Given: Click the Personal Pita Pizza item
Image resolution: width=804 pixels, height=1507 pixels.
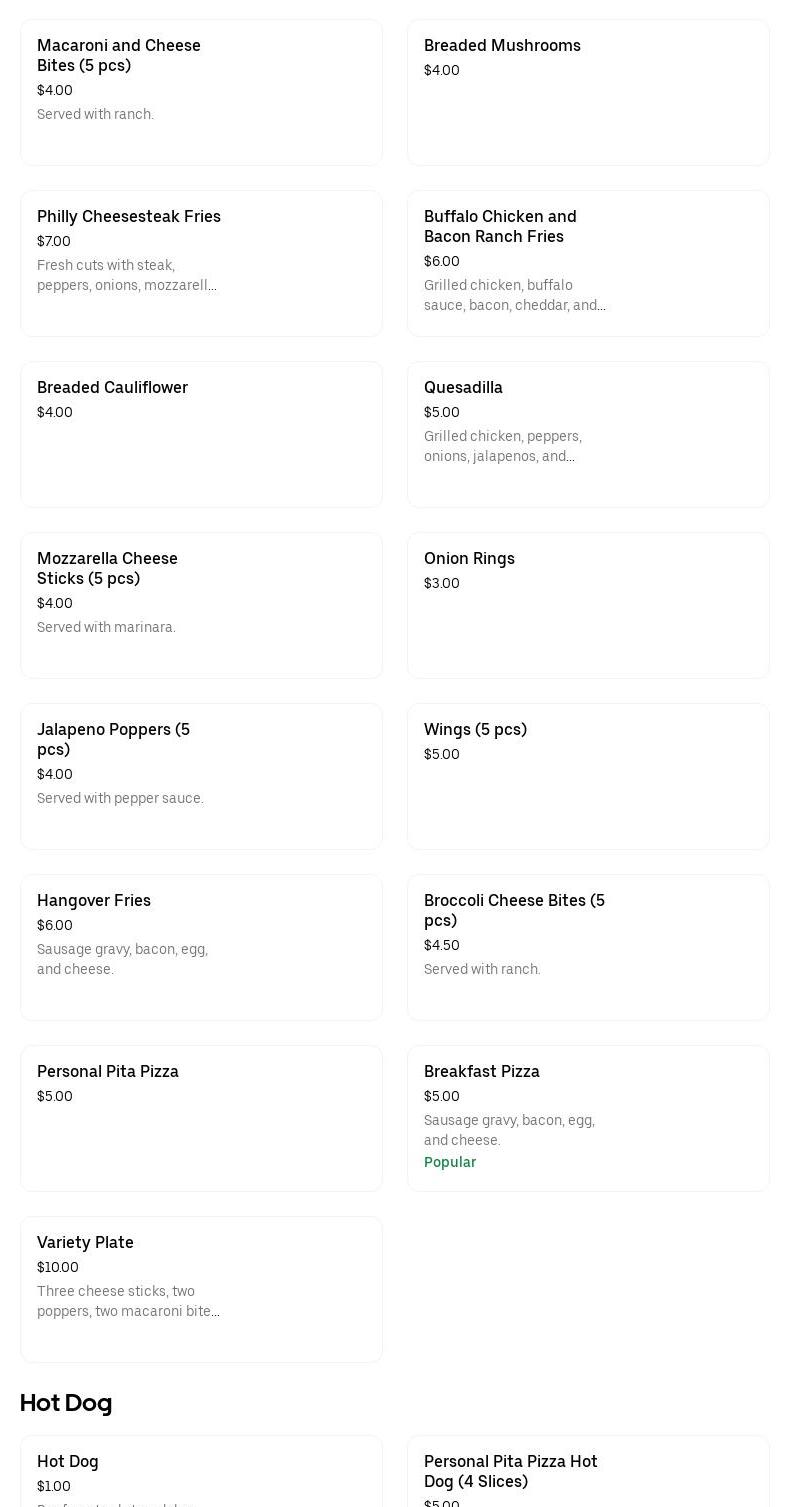Looking at the screenshot, I should (x=201, y=1118).
